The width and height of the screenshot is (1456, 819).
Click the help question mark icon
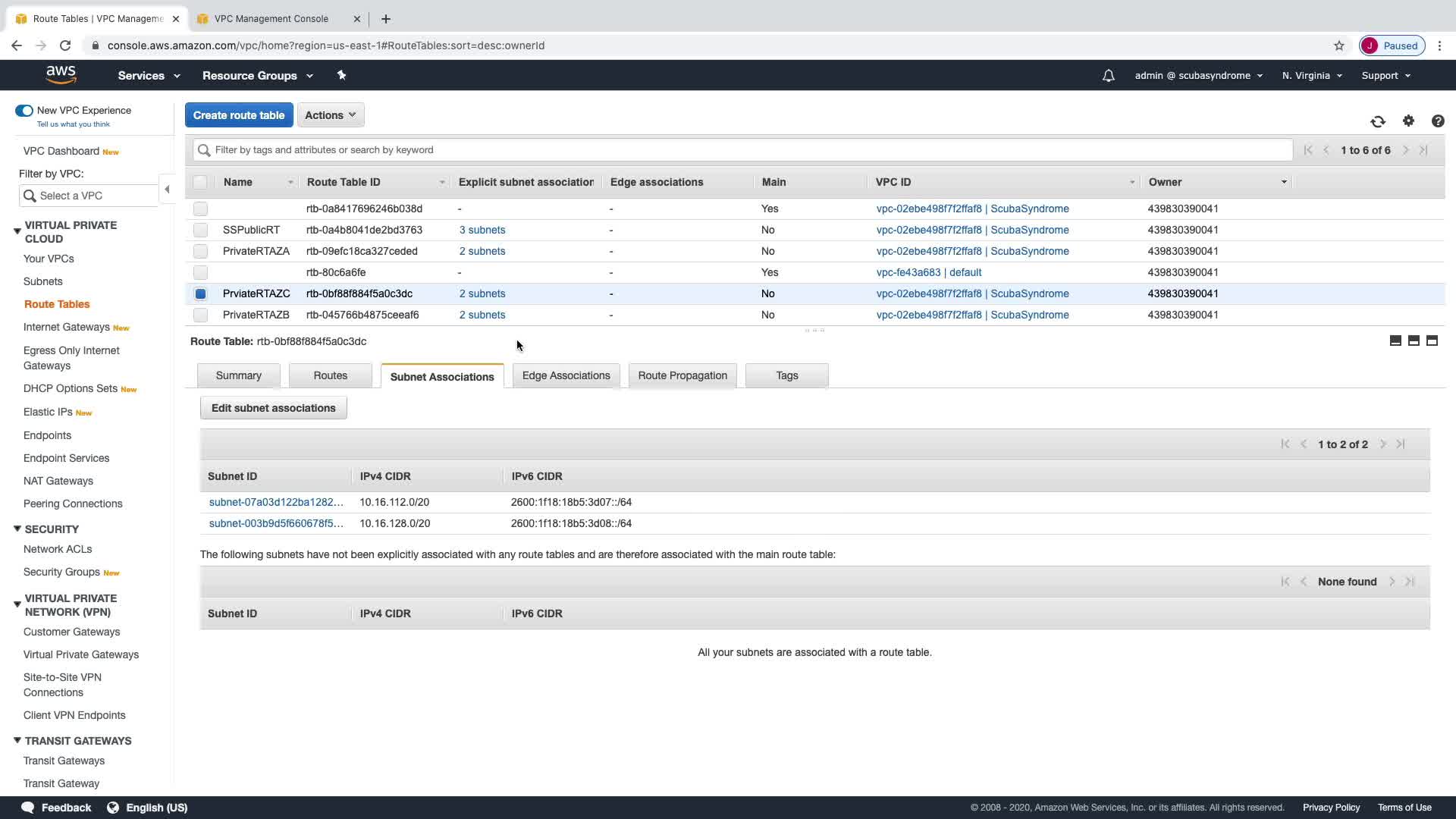click(x=1437, y=121)
